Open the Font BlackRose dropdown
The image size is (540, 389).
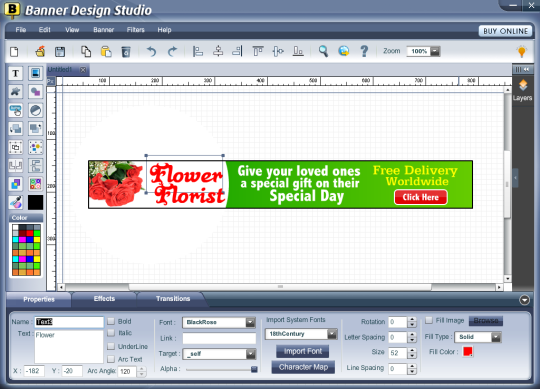[x=250, y=323]
